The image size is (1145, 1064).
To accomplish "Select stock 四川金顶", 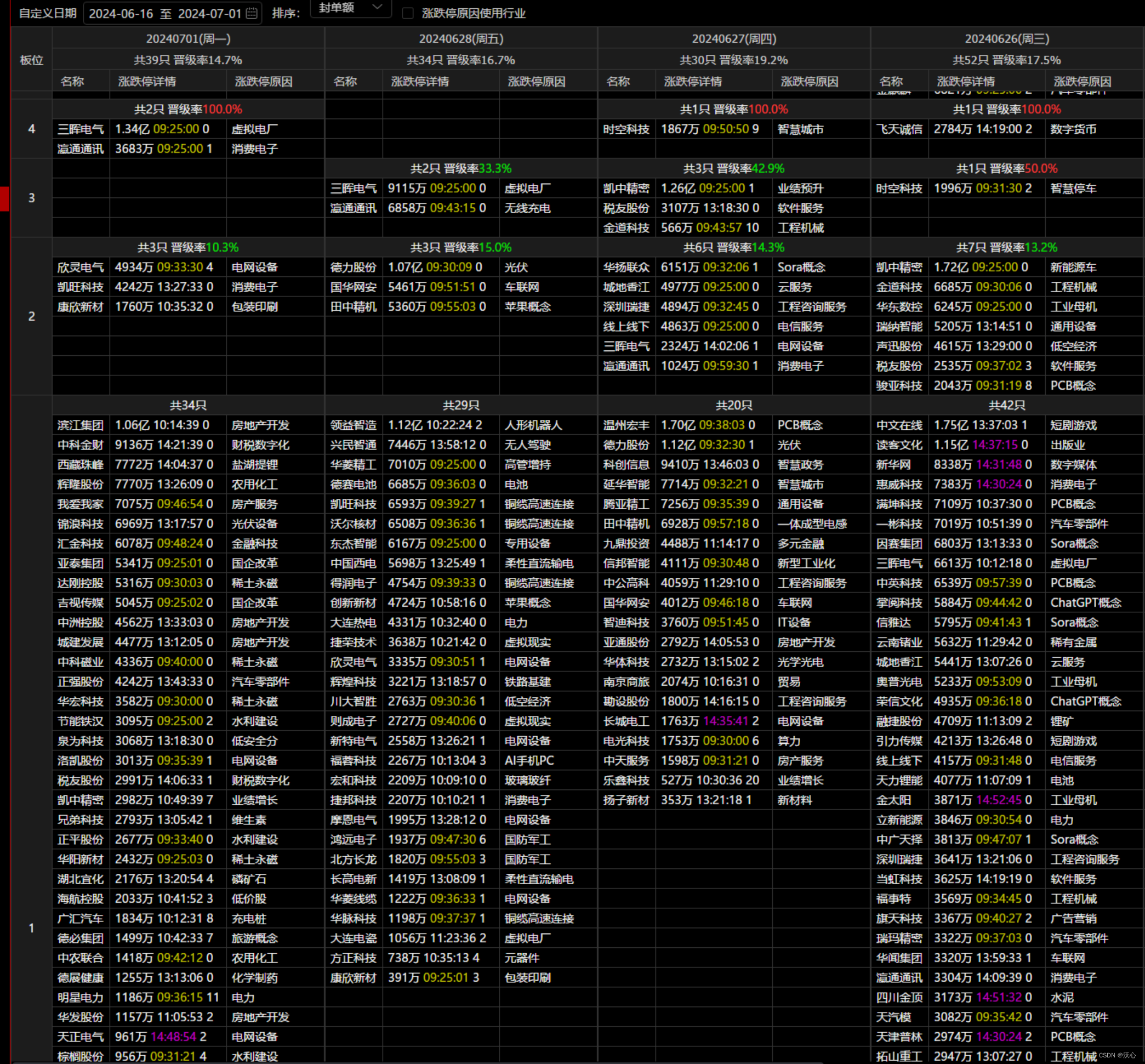I will pos(899,997).
